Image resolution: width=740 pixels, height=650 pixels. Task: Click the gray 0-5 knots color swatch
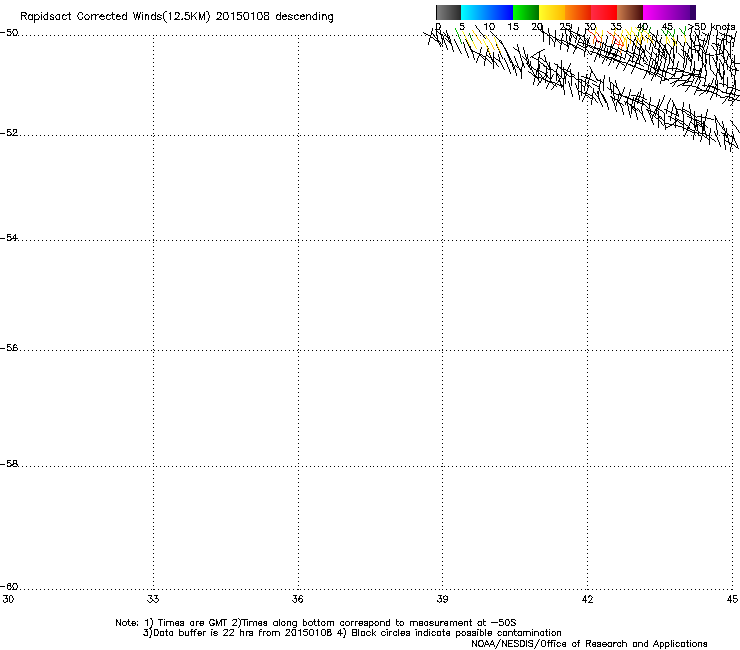(x=448, y=12)
